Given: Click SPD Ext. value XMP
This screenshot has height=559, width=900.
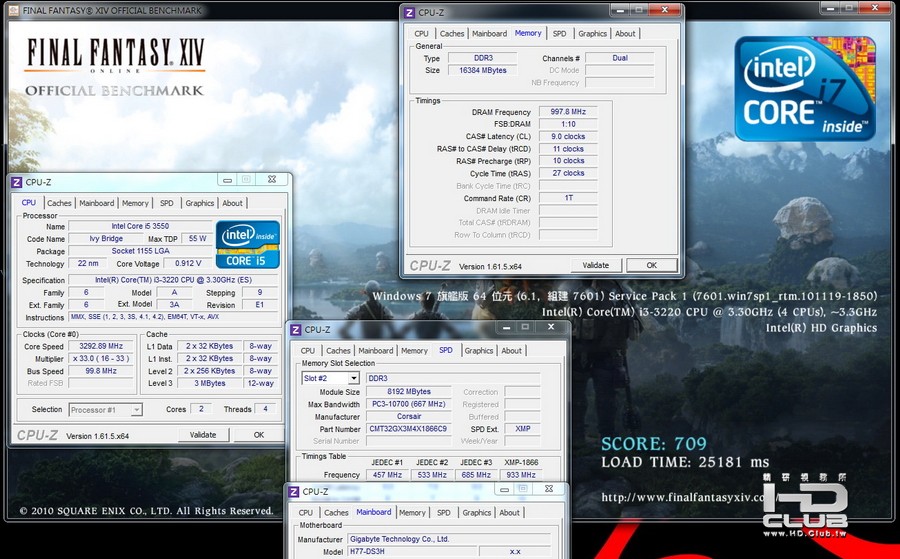Looking at the screenshot, I should (522, 429).
